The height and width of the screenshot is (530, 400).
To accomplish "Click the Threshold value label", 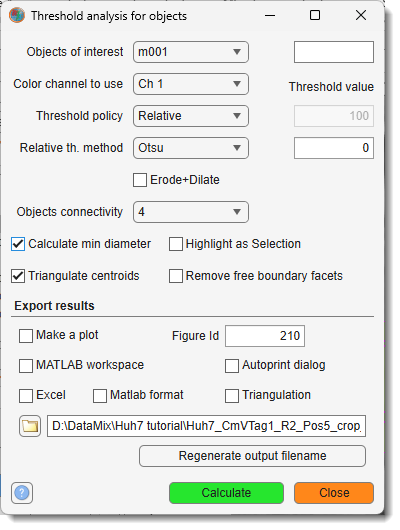I will click(331, 87).
